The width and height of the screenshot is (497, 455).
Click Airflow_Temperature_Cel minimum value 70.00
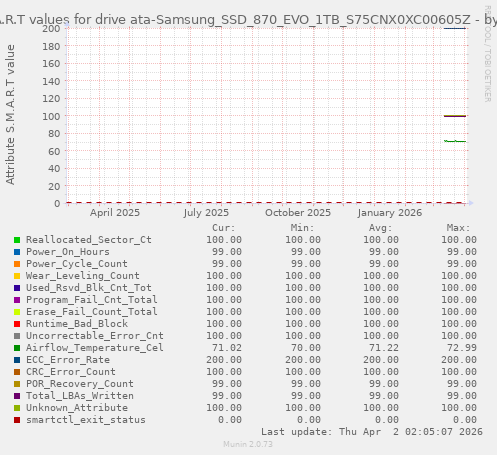(306, 348)
